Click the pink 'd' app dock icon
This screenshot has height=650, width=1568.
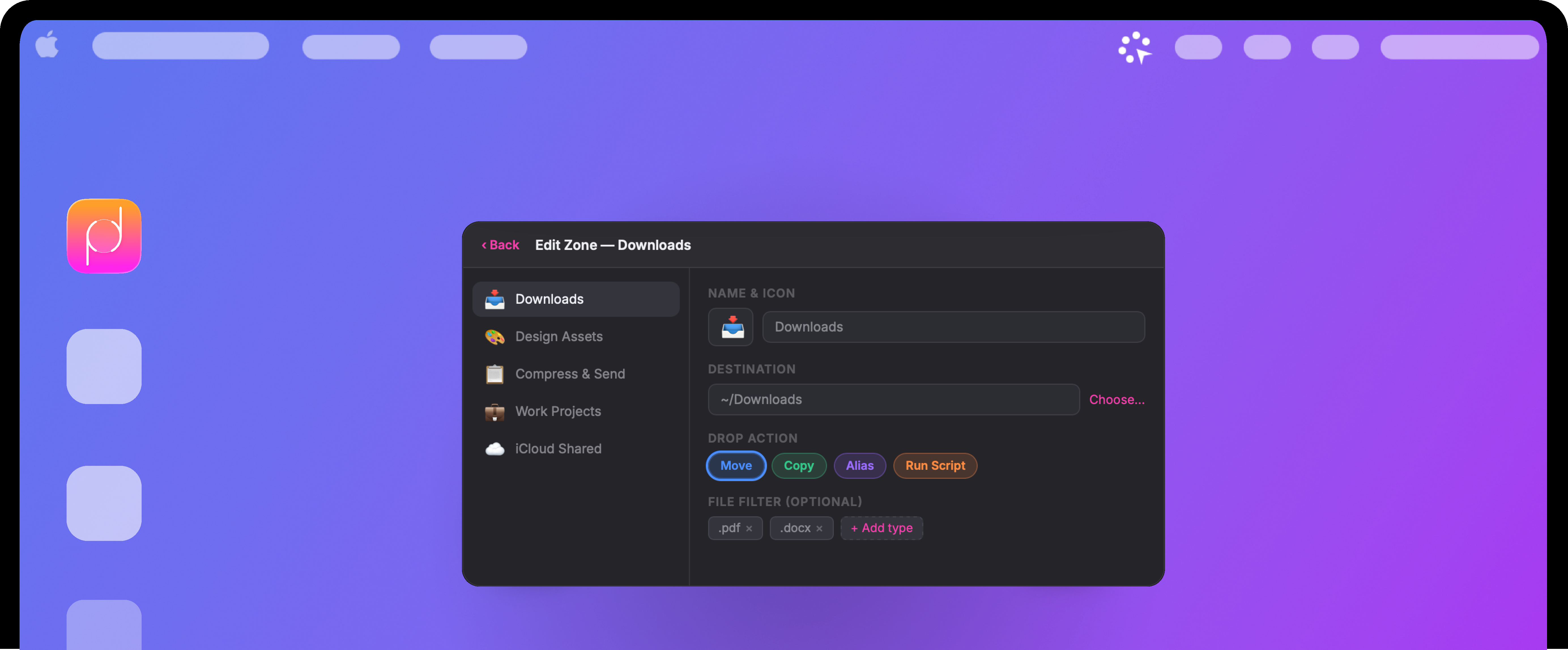coord(104,236)
